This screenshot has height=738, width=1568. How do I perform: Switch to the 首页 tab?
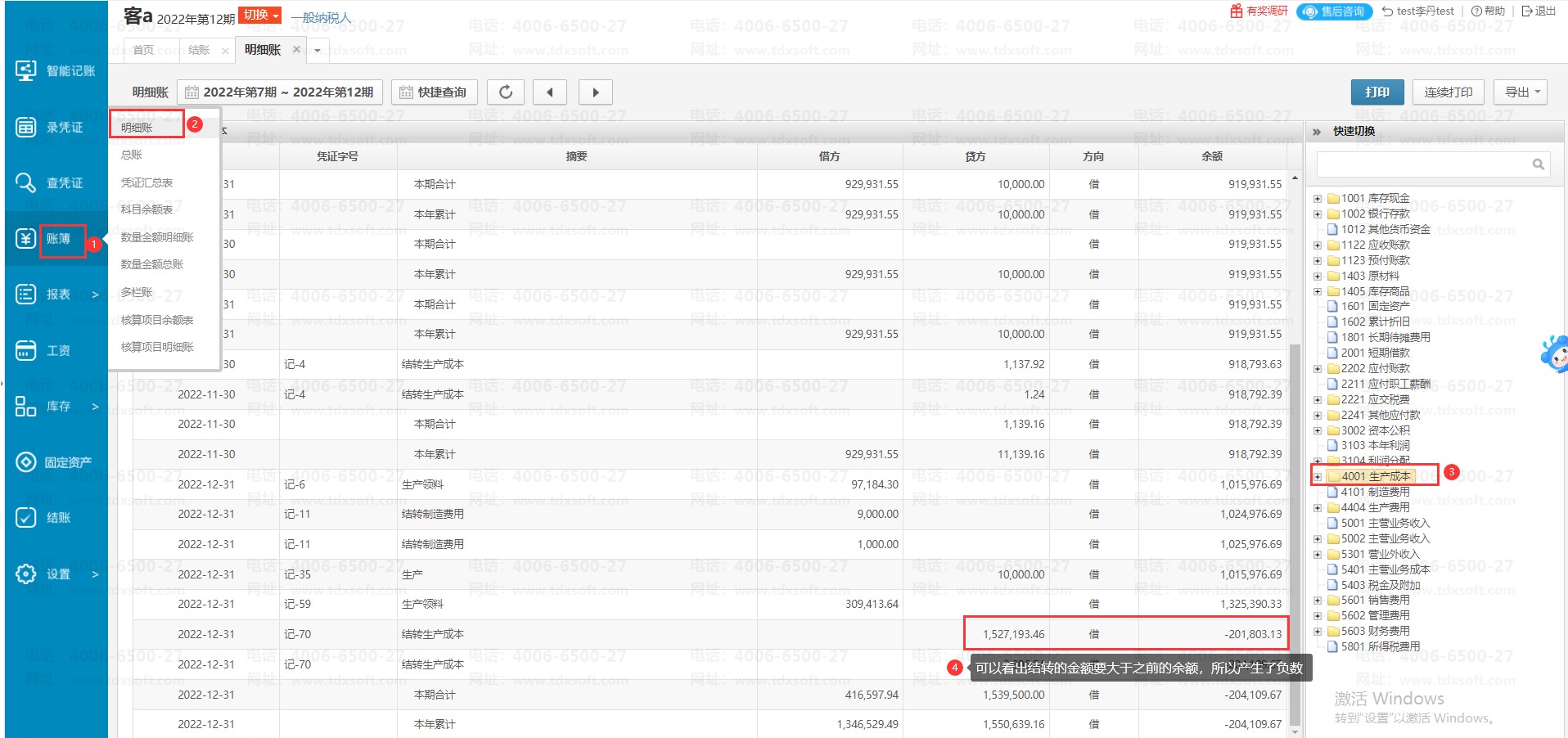(x=143, y=51)
